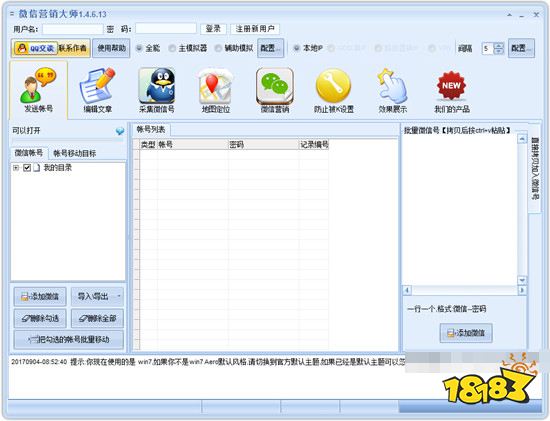Click the 把勾选的帐号批量移动 button
The height and width of the screenshot is (421, 550).
coord(69,340)
